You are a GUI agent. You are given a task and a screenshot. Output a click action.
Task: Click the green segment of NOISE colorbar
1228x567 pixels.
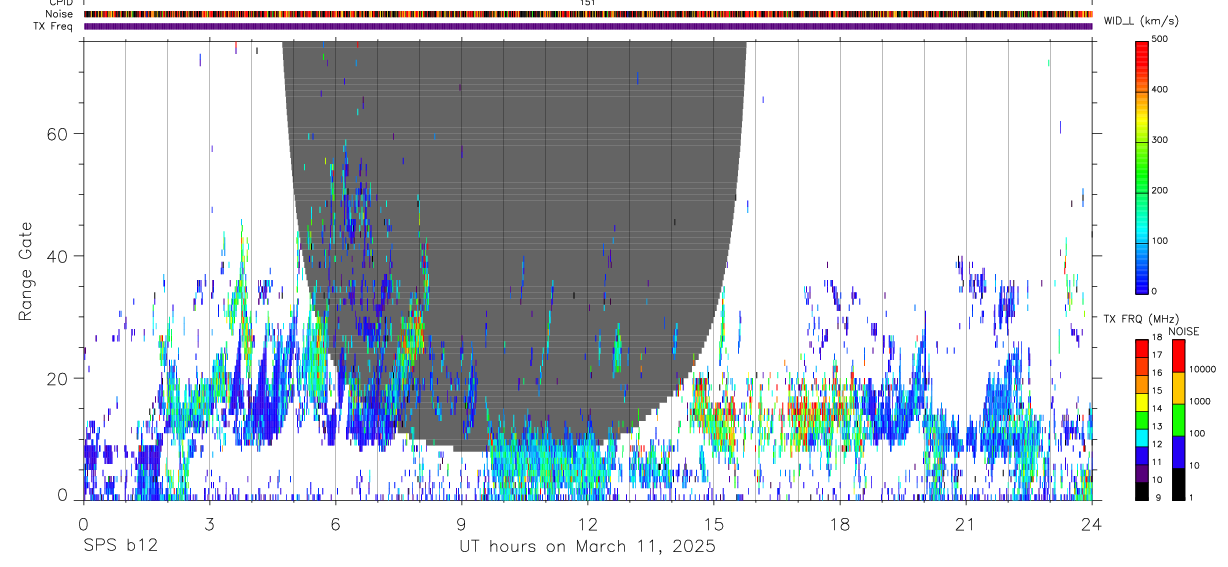pyautogui.click(x=1177, y=420)
